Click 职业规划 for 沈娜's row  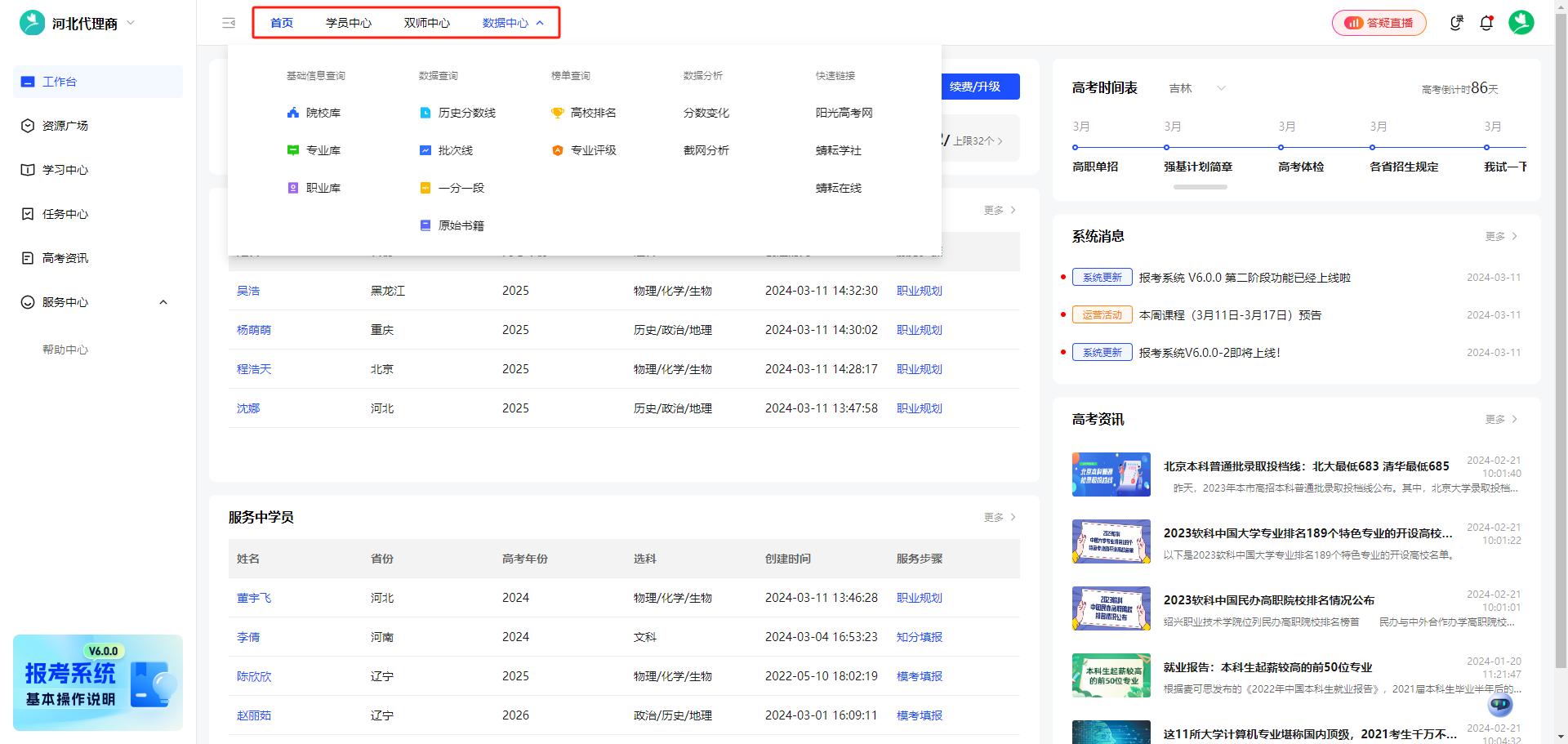point(920,408)
